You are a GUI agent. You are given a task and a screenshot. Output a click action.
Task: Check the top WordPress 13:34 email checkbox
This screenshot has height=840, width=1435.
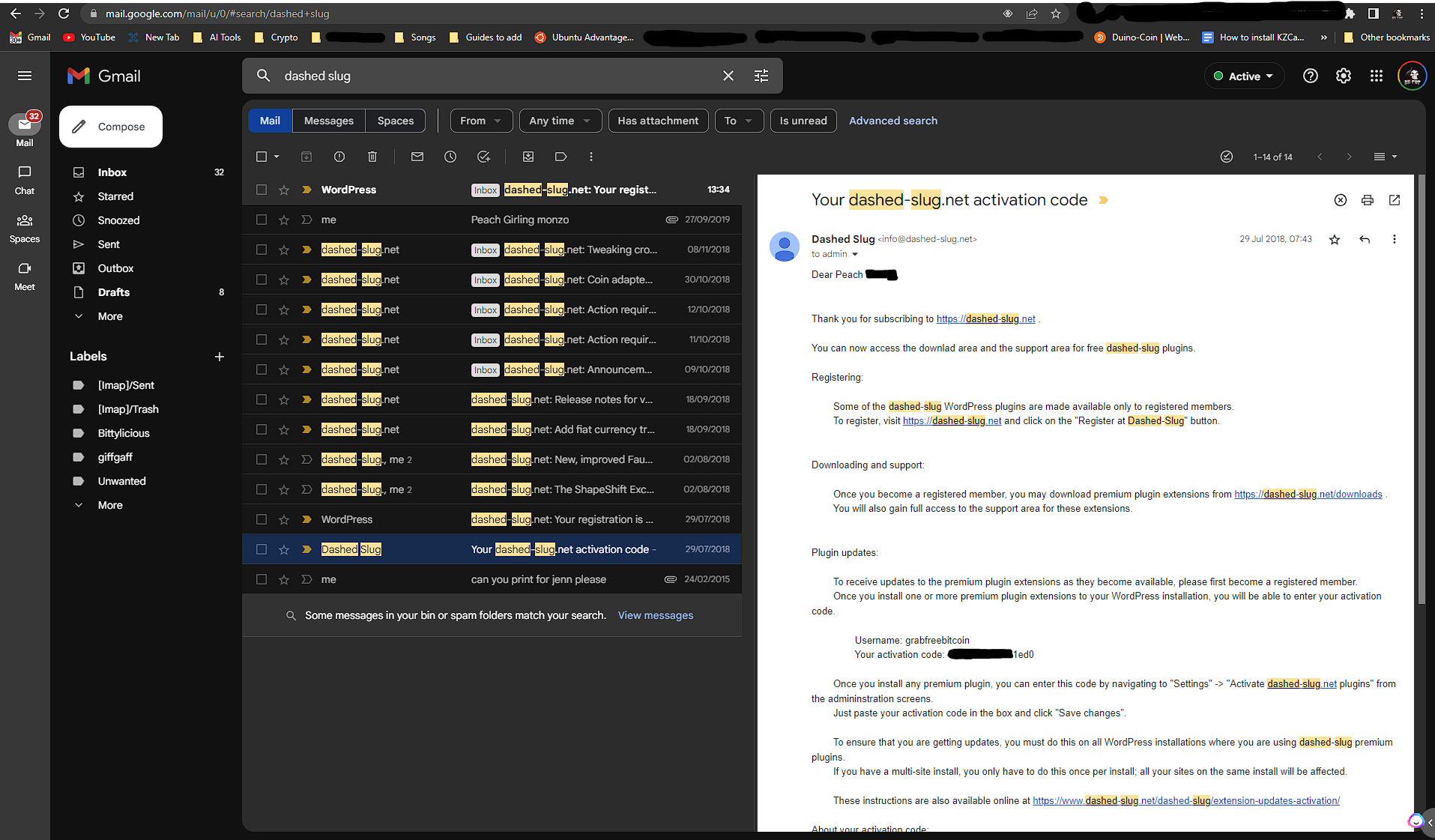coord(262,190)
